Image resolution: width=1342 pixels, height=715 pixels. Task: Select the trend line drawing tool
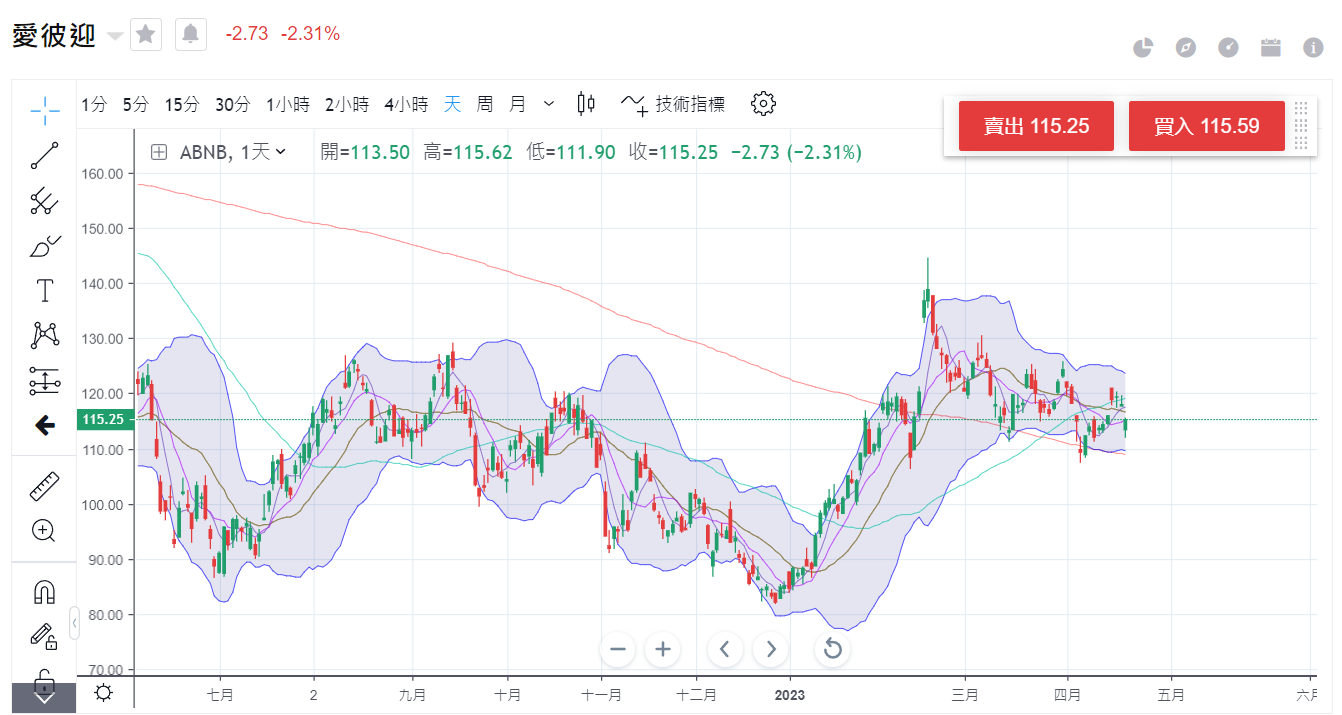(44, 156)
